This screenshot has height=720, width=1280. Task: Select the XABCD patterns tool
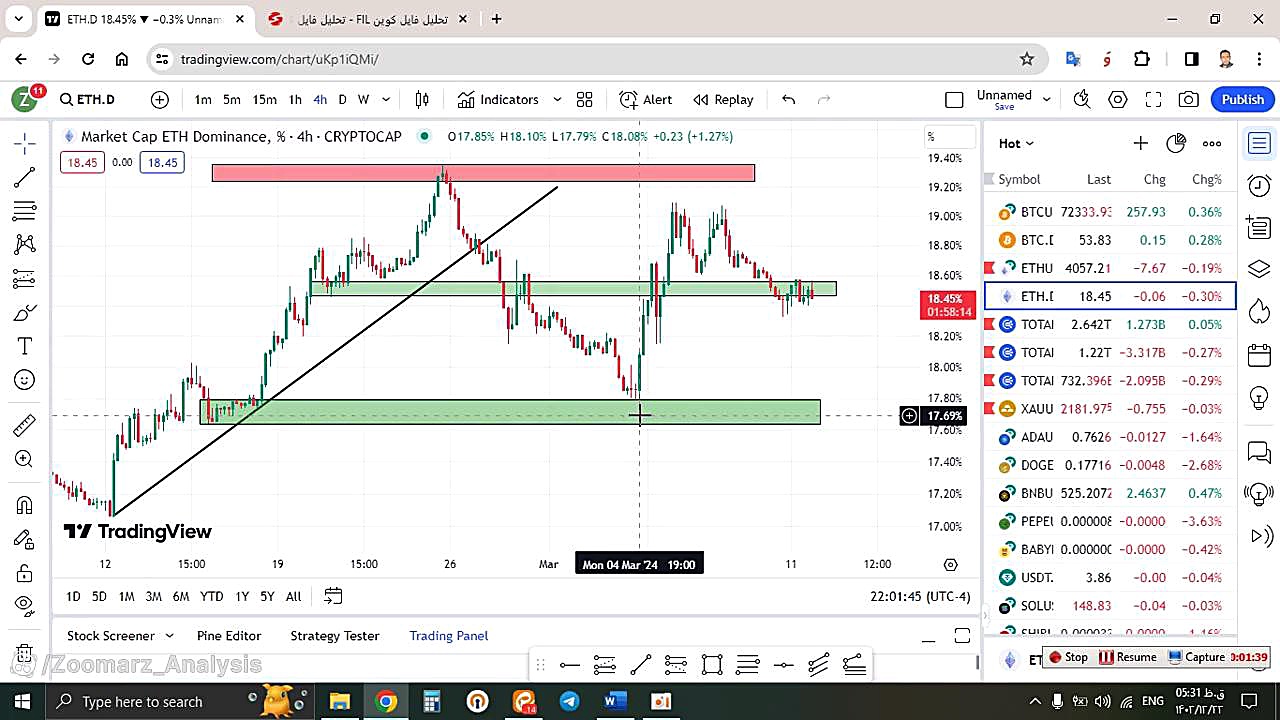(x=25, y=244)
